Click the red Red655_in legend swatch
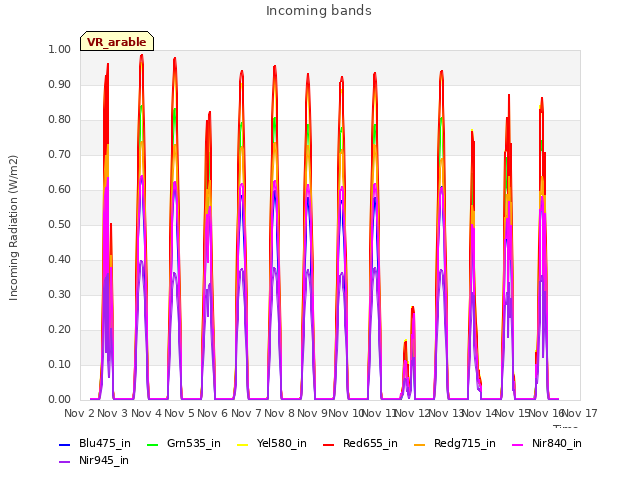The height and width of the screenshot is (480, 640). pos(329,444)
